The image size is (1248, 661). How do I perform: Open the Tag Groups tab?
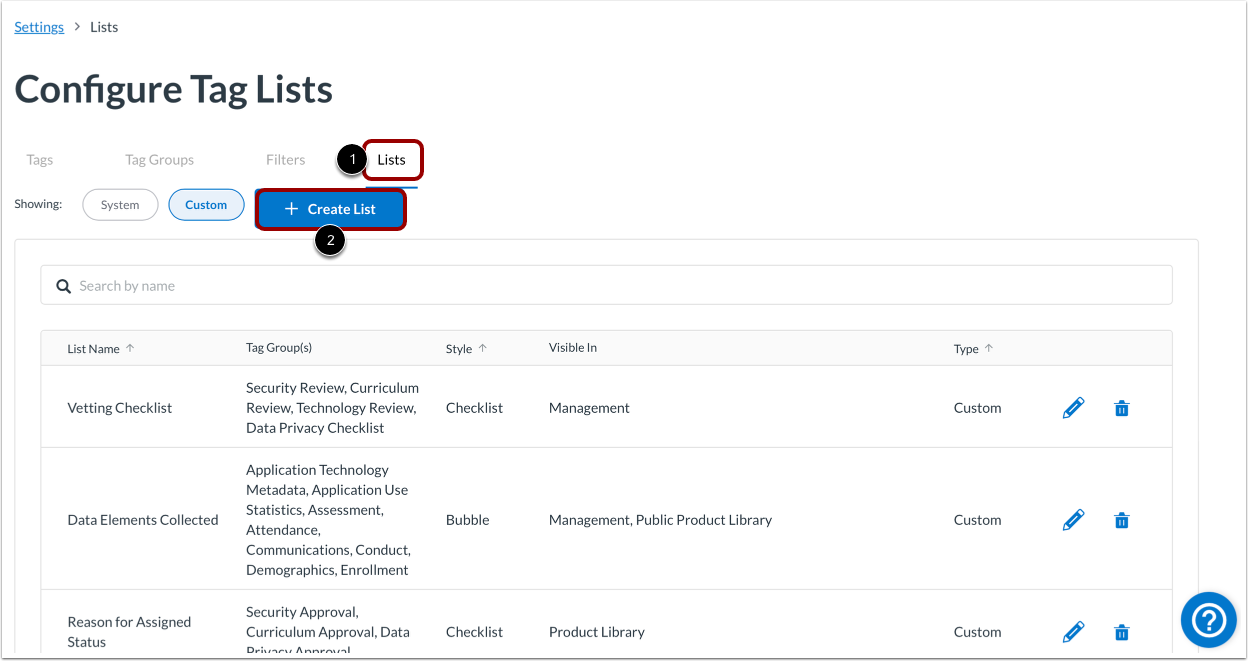point(159,159)
